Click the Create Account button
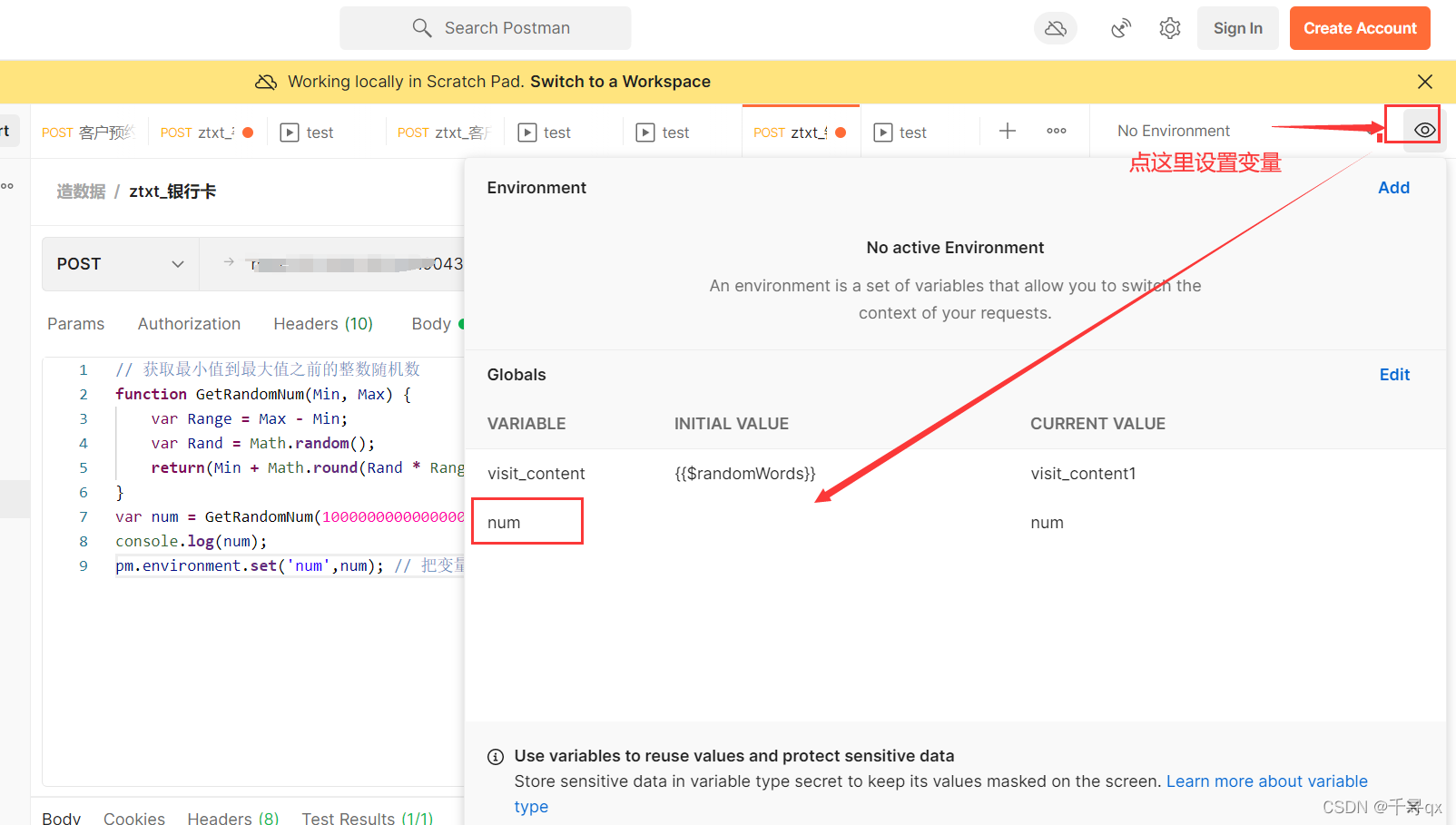Image resolution: width=1456 pixels, height=825 pixels. coord(1360,28)
